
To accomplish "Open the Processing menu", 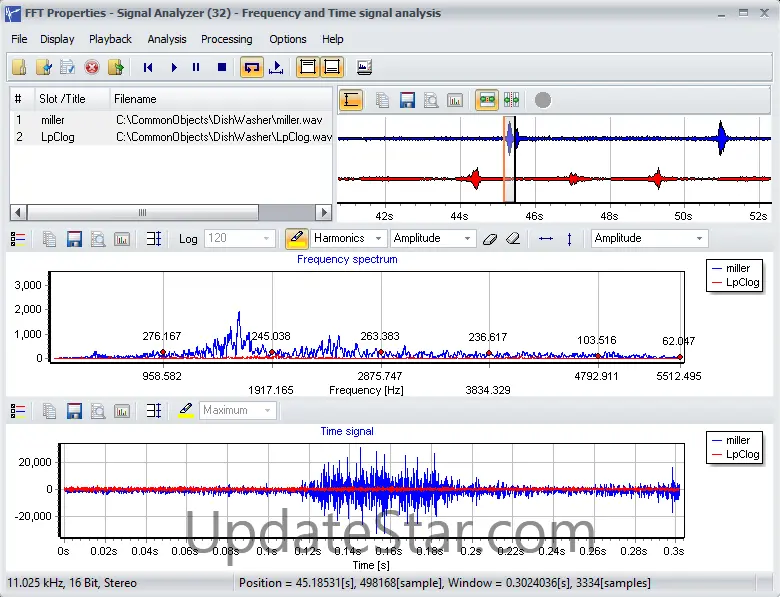I will pyautogui.click(x=226, y=39).
